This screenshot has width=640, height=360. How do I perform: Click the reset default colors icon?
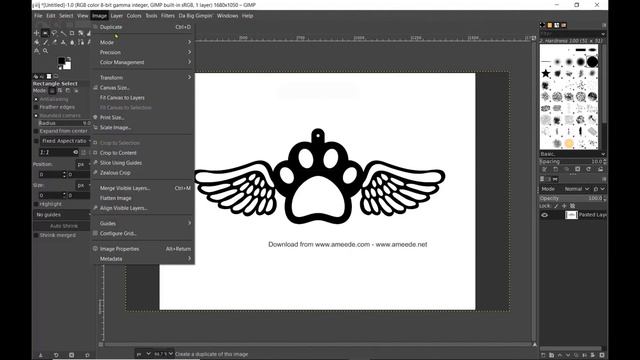[x=60, y=68]
